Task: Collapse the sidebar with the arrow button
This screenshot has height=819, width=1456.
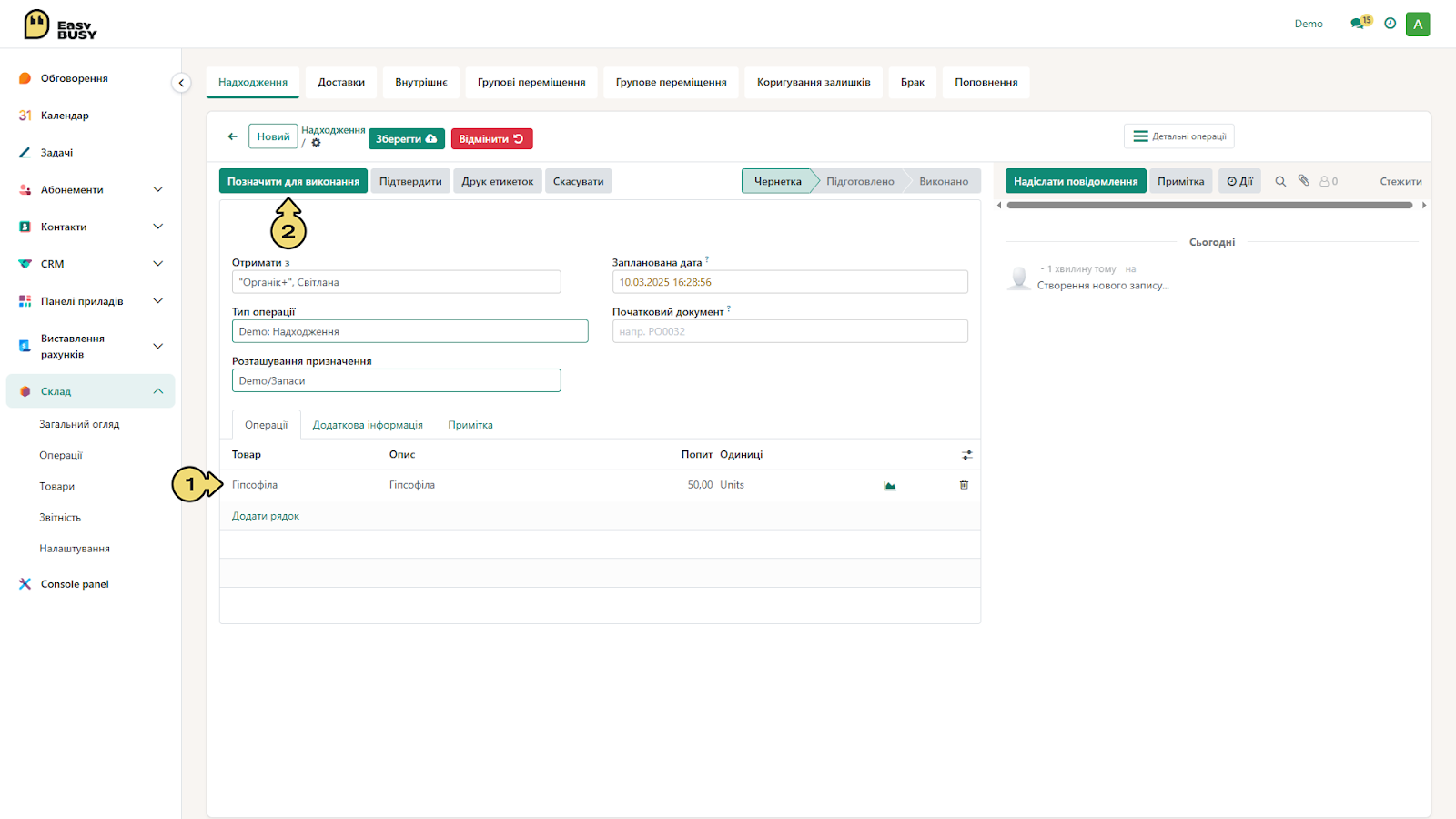Action: click(181, 83)
